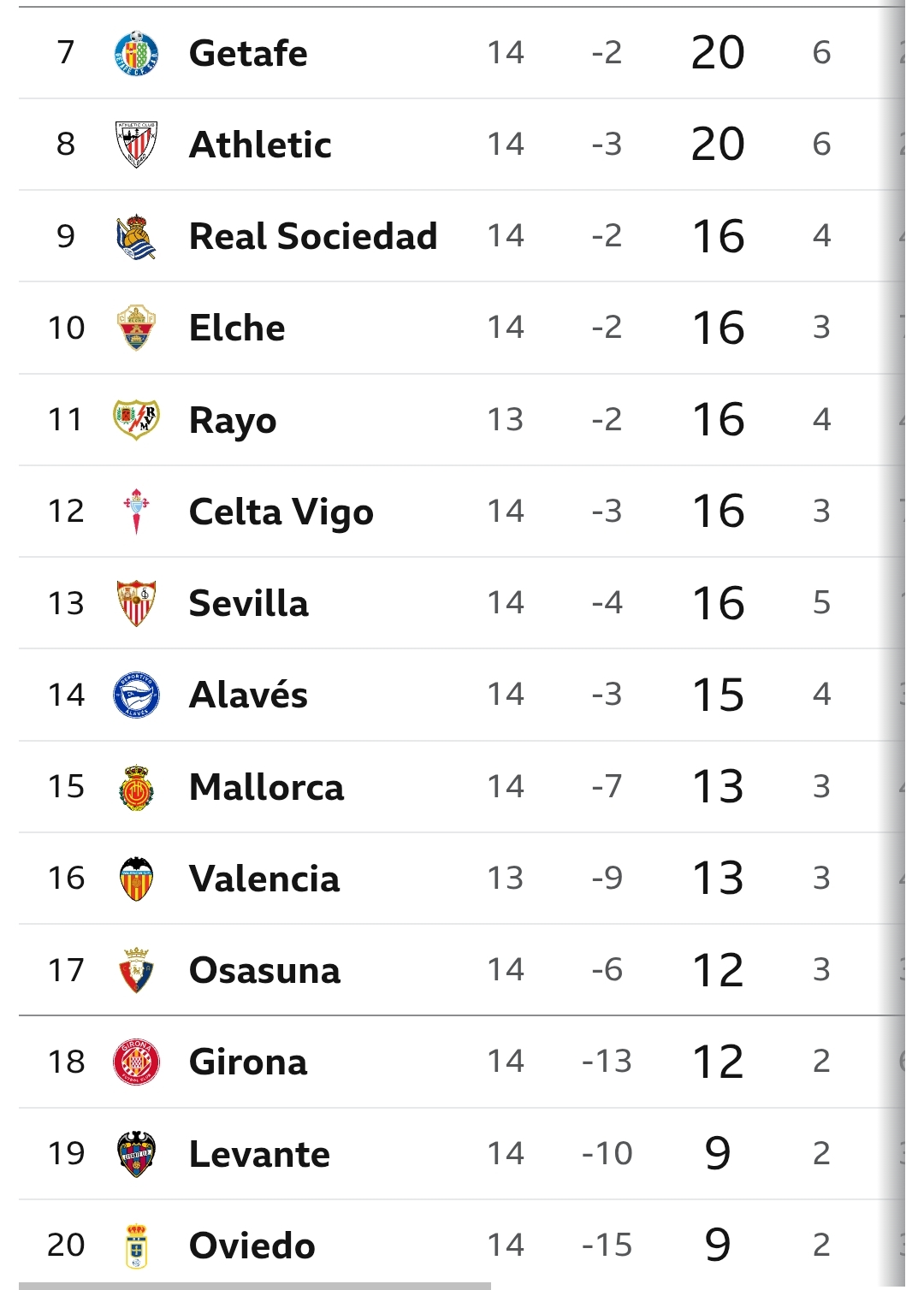Click the Sevilla club crest
Viewport: 924px width, 1290px height.
click(136, 603)
